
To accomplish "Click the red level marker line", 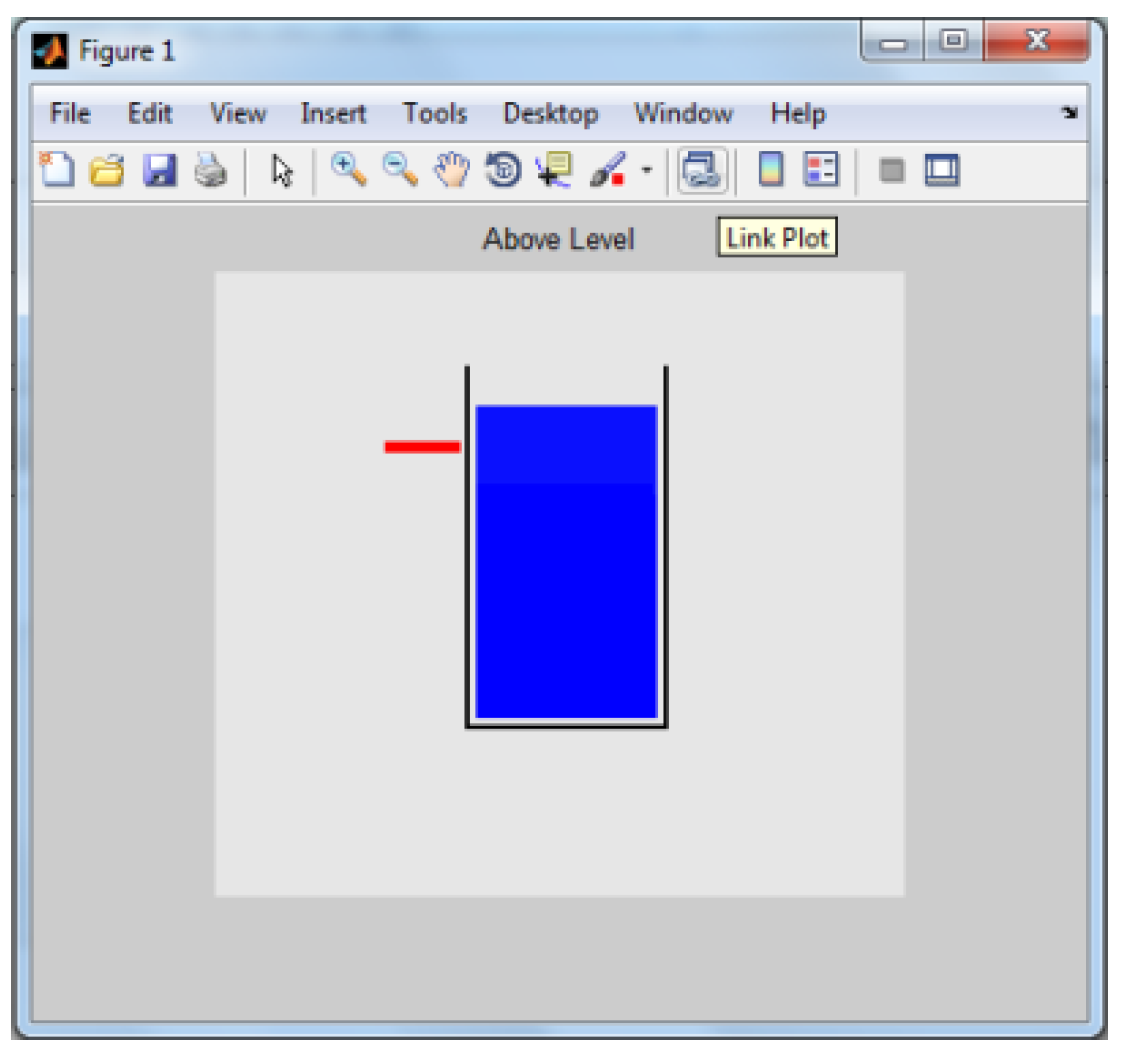I will (x=422, y=447).
